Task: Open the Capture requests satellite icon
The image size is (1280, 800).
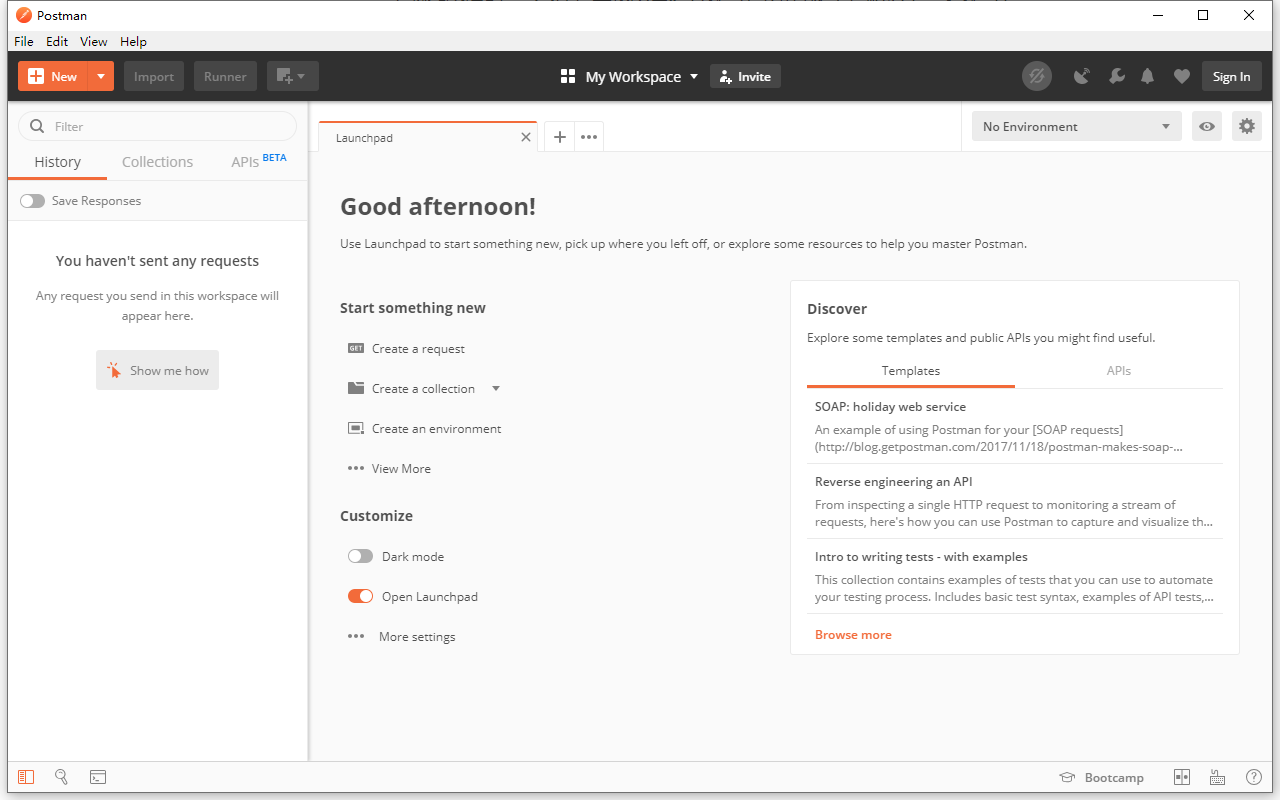Action: coord(1081,76)
